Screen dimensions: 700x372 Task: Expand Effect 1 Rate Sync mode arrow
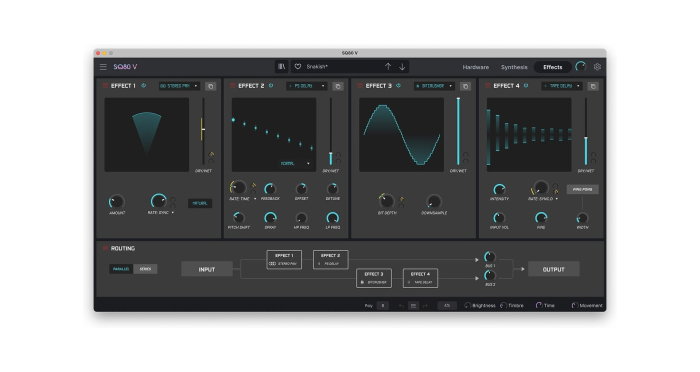[x=173, y=213]
